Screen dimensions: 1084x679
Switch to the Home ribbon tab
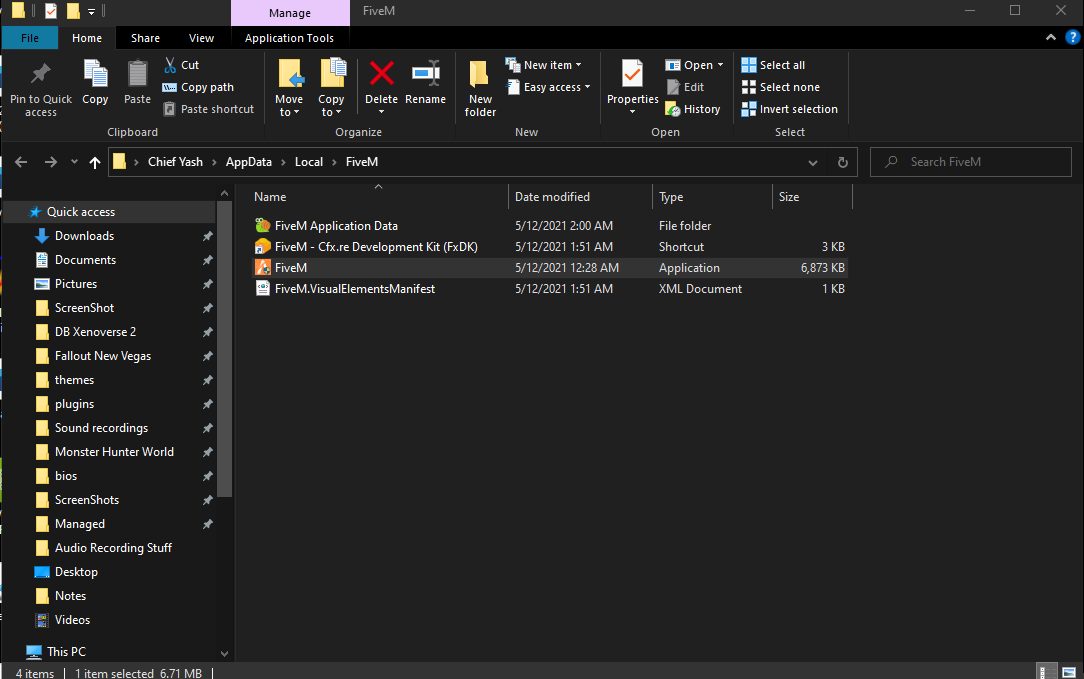point(87,38)
